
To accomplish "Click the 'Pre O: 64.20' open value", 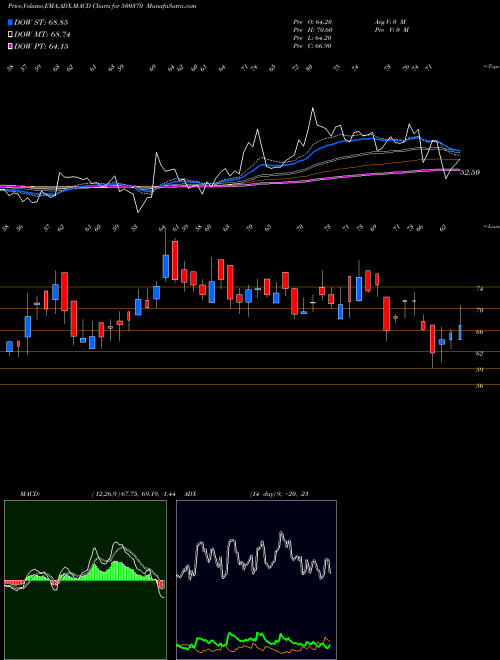I will tap(313, 22).
